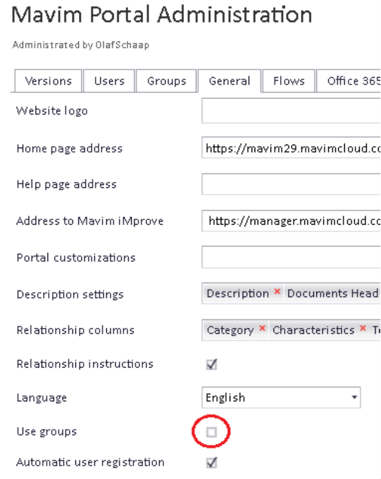Click the Description tag label
The width and height of the screenshot is (381, 479).
[238, 293]
